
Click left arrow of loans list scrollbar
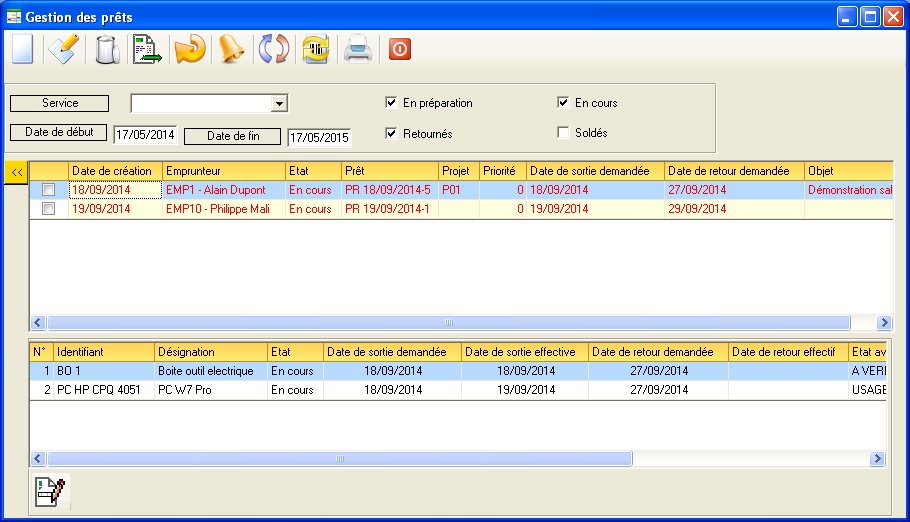[38, 323]
